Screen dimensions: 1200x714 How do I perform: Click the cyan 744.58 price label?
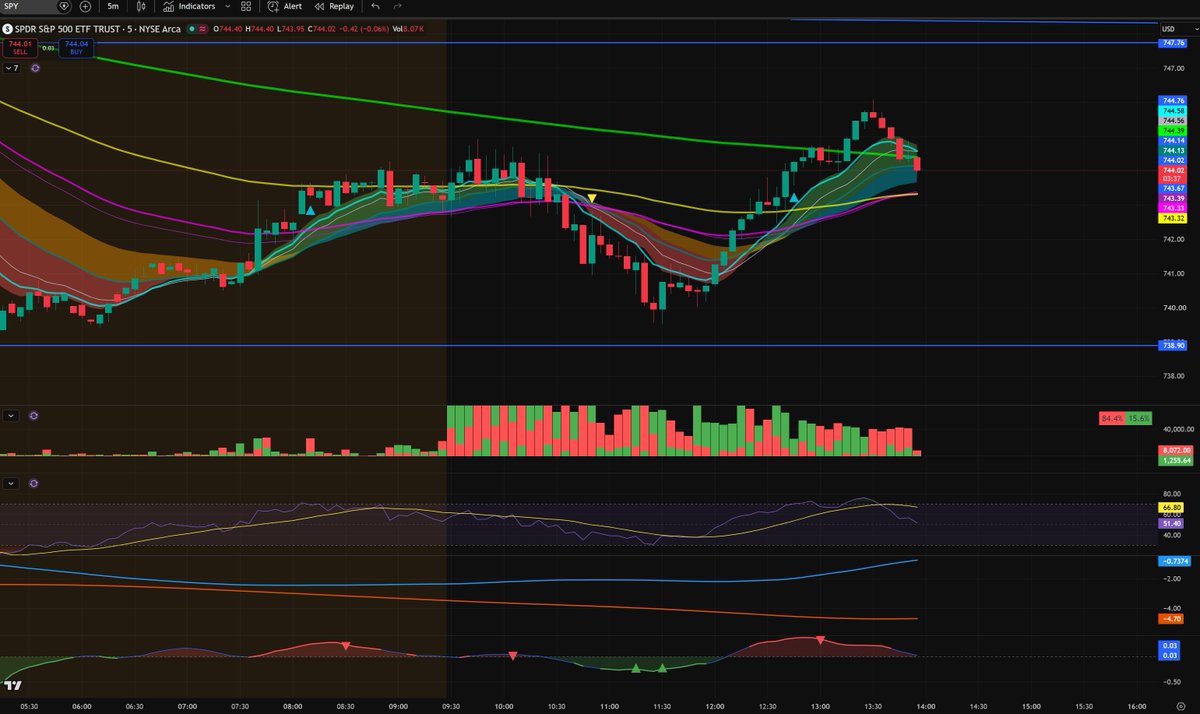[1172, 111]
